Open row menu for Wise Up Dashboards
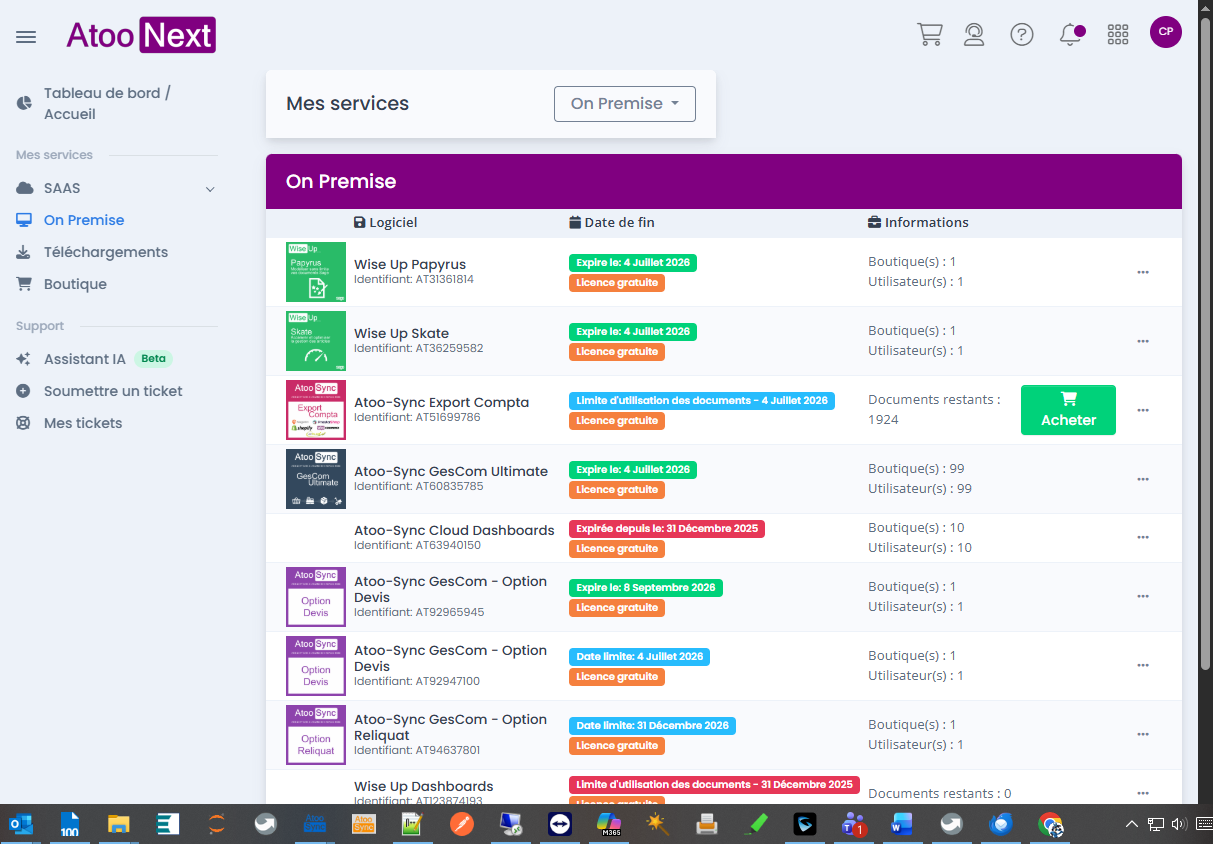This screenshot has width=1213, height=844. coord(1143,794)
